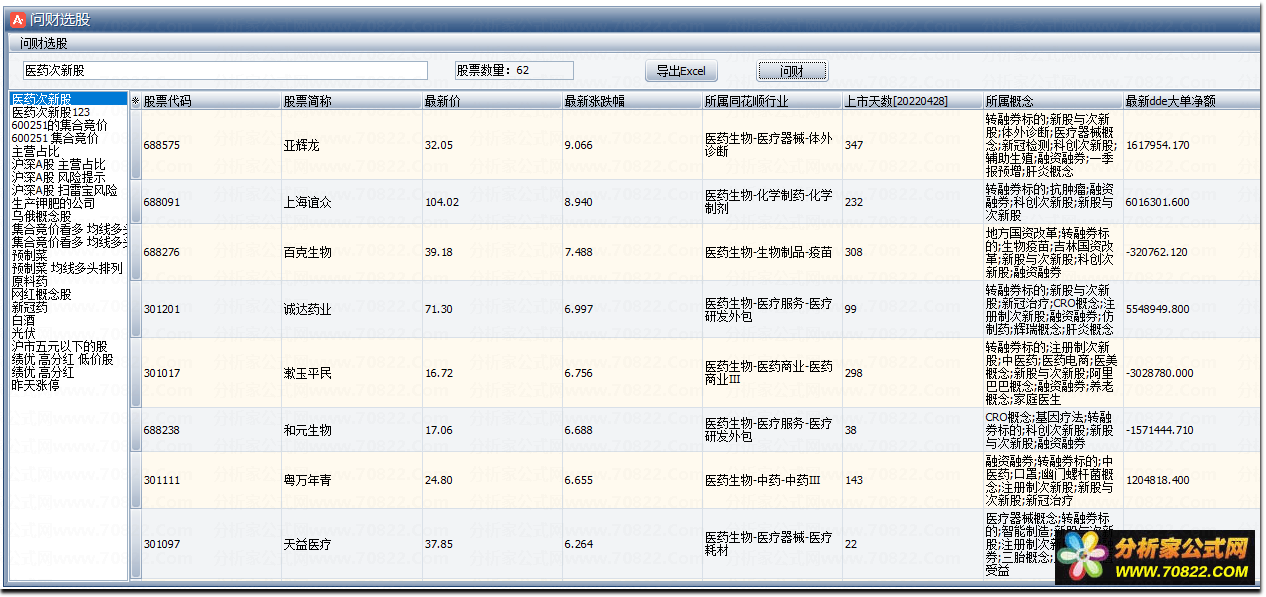Click the stock name 漱玉平民
Image resolution: width=1266 pixels, height=597 pixels.
[x=307, y=373]
